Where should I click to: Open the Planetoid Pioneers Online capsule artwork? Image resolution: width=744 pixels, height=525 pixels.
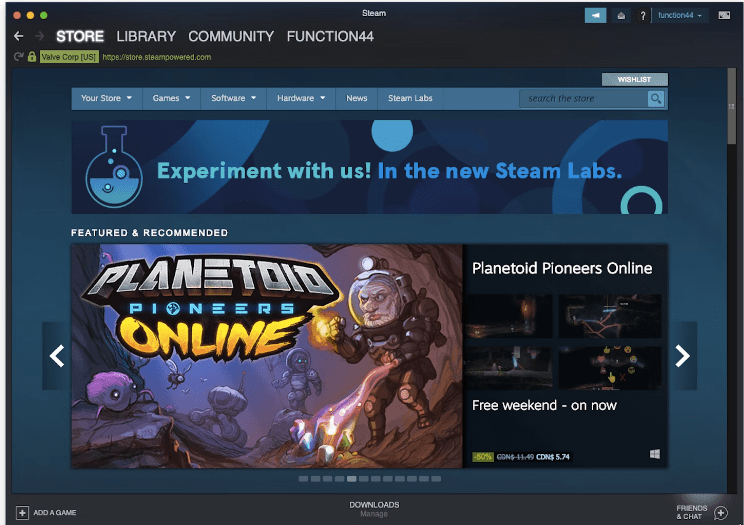click(x=267, y=356)
